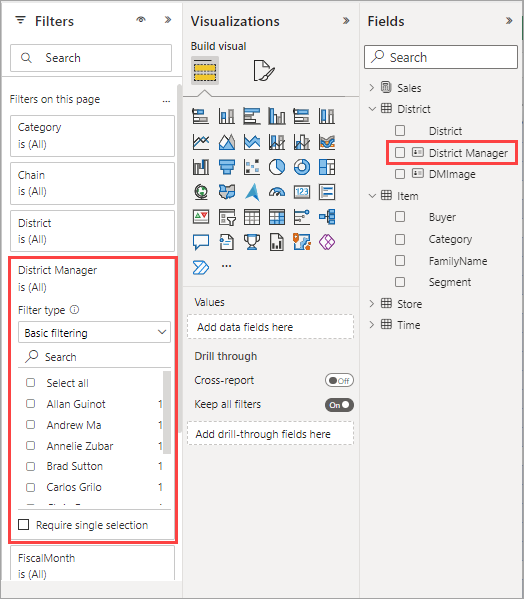Image resolution: width=524 pixels, height=599 pixels.
Task: Tick the Andrew Ma checkbox
Action: [x=31, y=424]
